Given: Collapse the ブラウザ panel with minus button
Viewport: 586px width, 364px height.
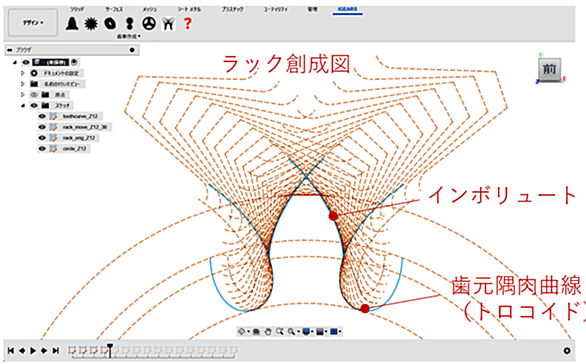Looking at the screenshot, I should (10, 50).
